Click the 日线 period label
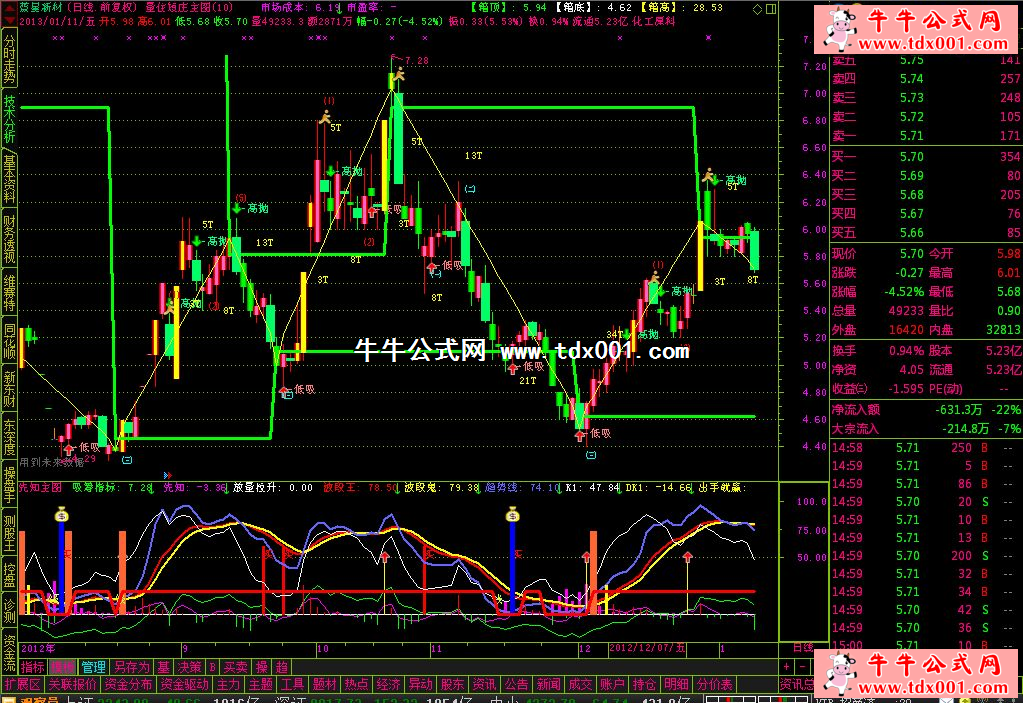 (802, 648)
